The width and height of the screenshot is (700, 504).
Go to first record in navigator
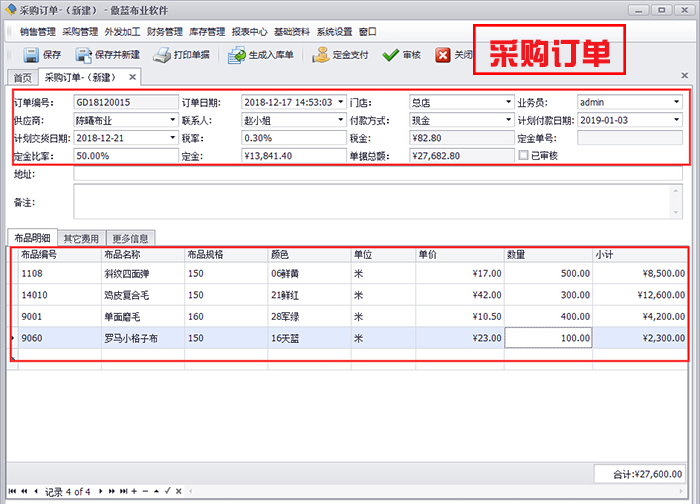(x=12, y=492)
